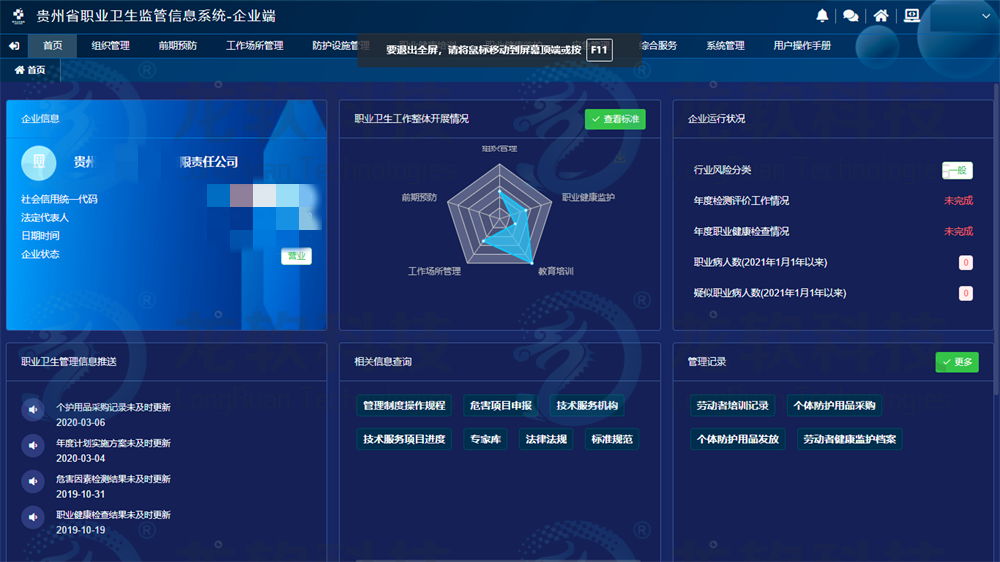This screenshot has height=562, width=1000.
Task: Click the notification bell icon
Action: coord(822,15)
